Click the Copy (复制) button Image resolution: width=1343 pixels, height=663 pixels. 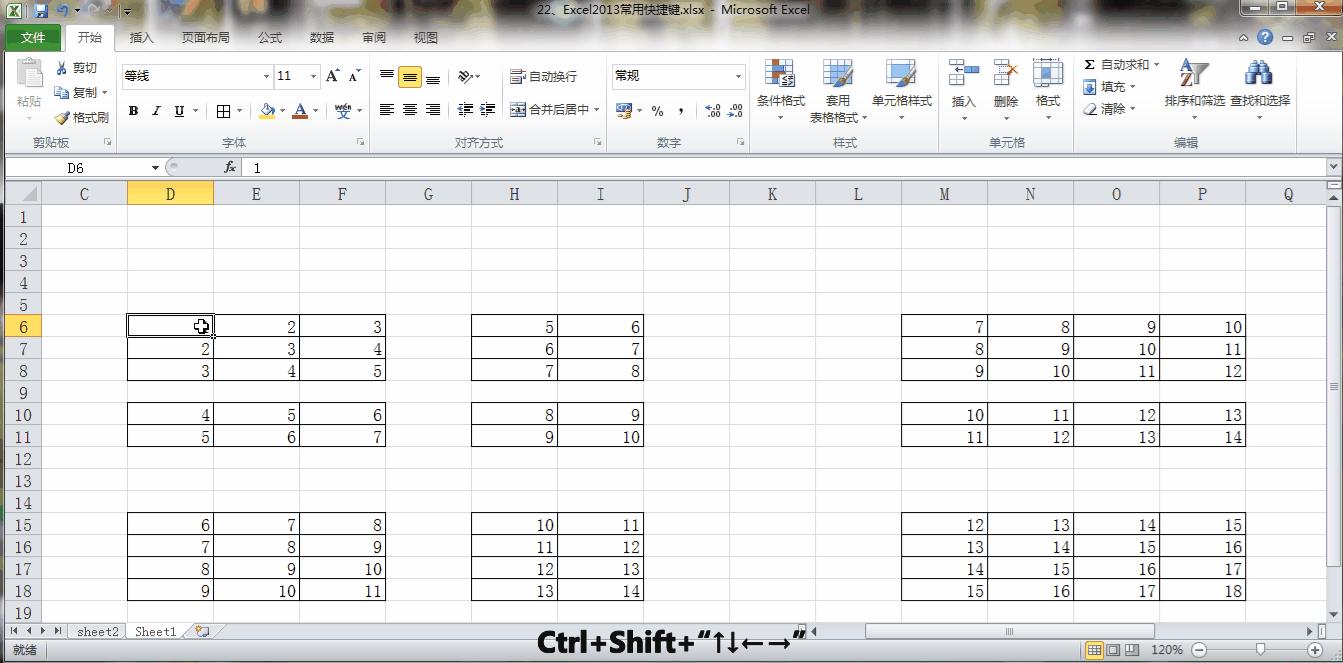coord(82,92)
